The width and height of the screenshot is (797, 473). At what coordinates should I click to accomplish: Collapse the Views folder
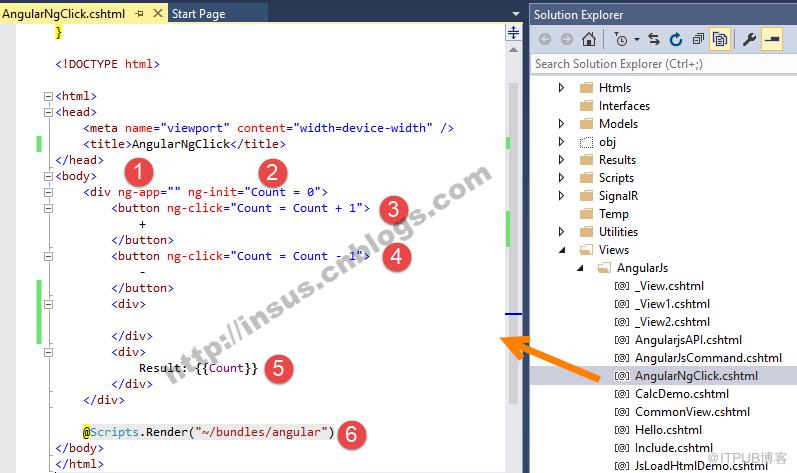(562, 250)
